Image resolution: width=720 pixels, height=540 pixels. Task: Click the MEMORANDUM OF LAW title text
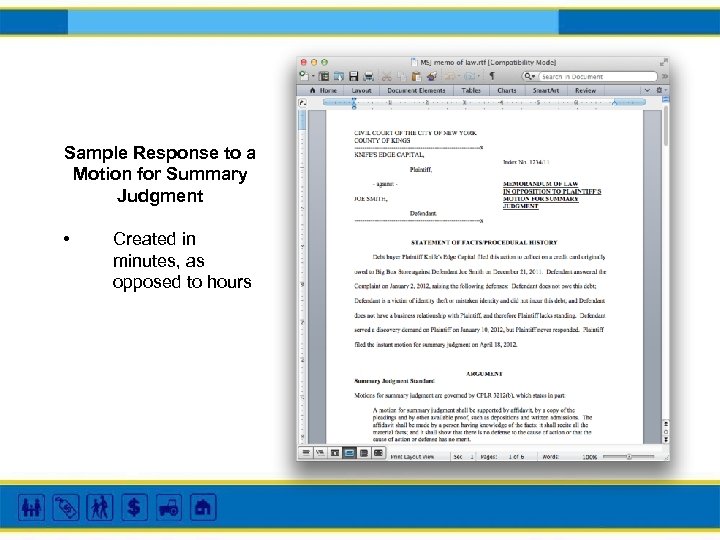coord(540,184)
